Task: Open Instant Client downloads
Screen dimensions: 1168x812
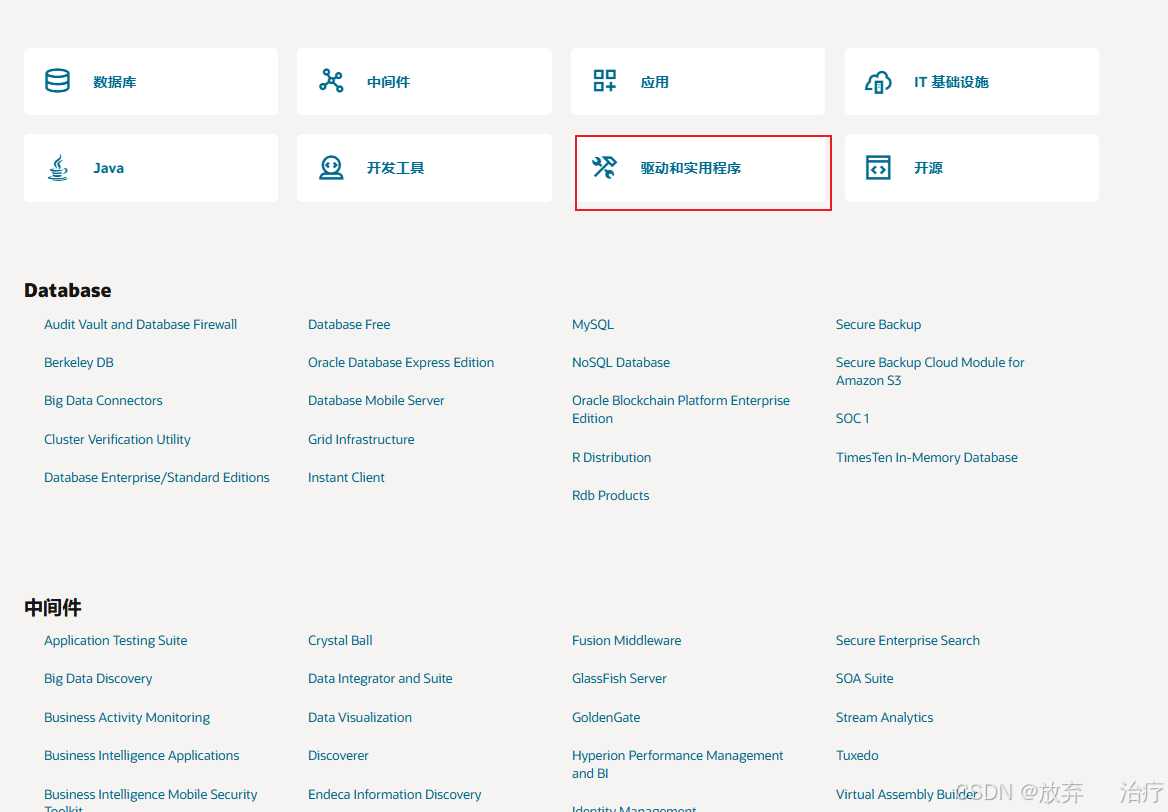Action: [346, 477]
